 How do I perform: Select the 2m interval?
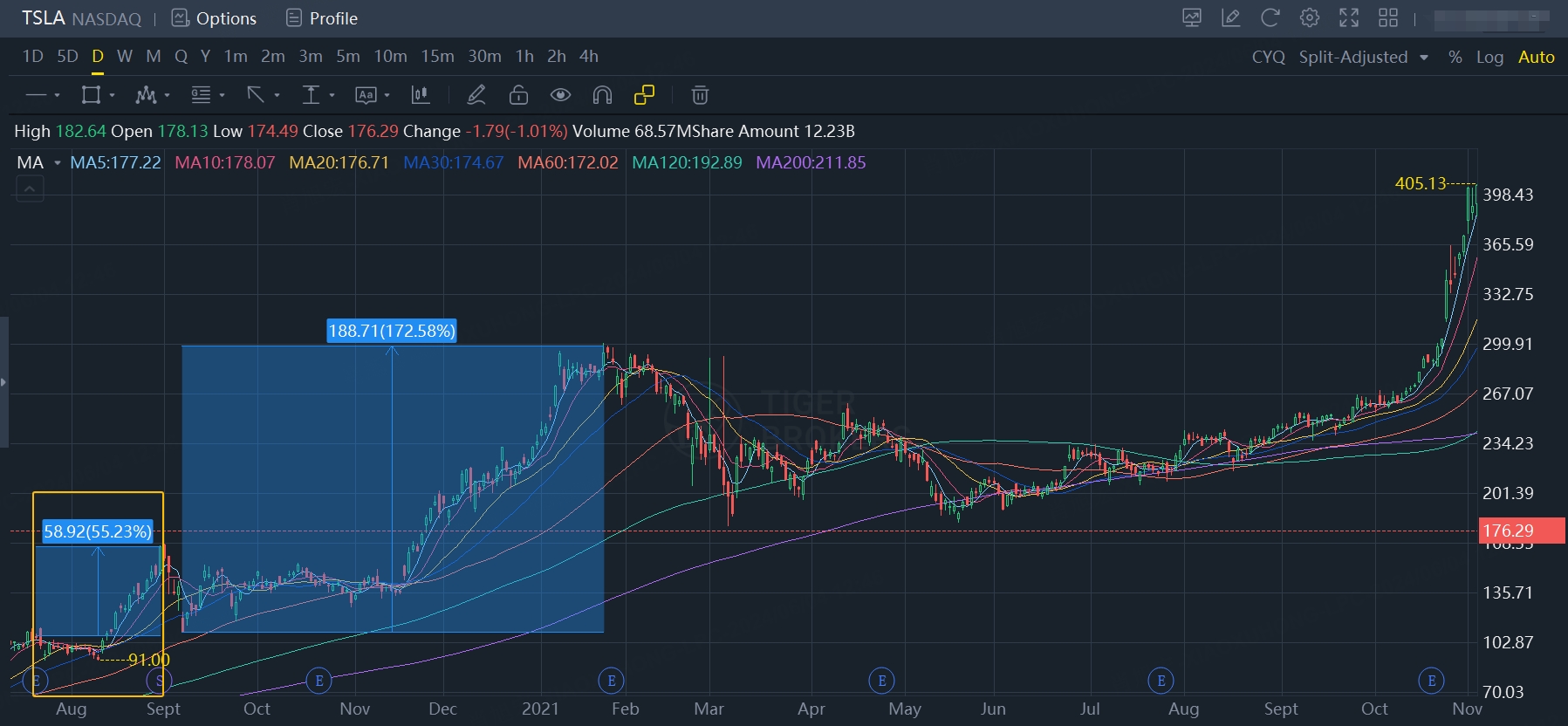pyautogui.click(x=273, y=57)
